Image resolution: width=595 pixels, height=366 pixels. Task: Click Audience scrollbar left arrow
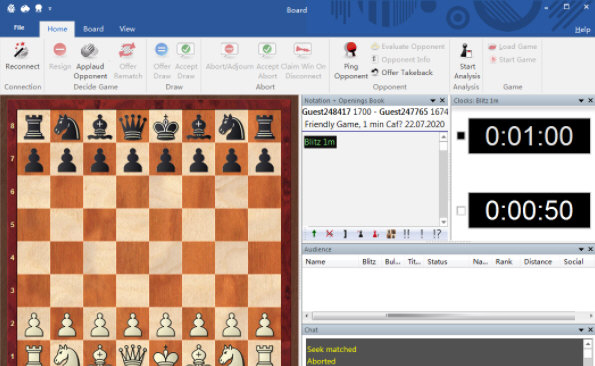pyautogui.click(x=307, y=316)
